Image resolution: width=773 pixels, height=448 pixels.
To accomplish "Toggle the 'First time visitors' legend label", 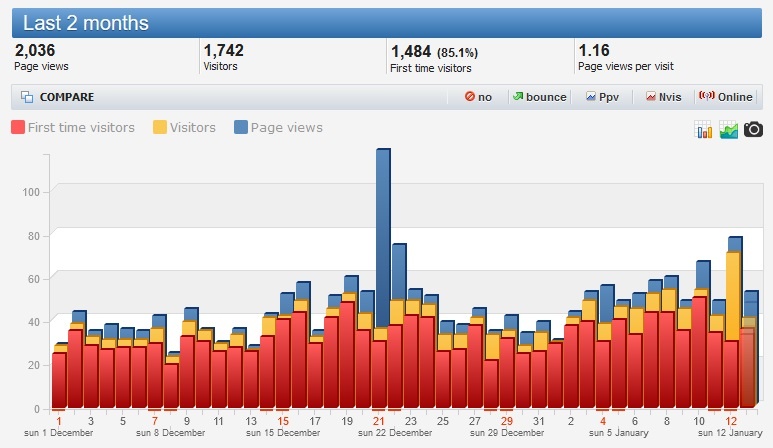I will point(81,128).
